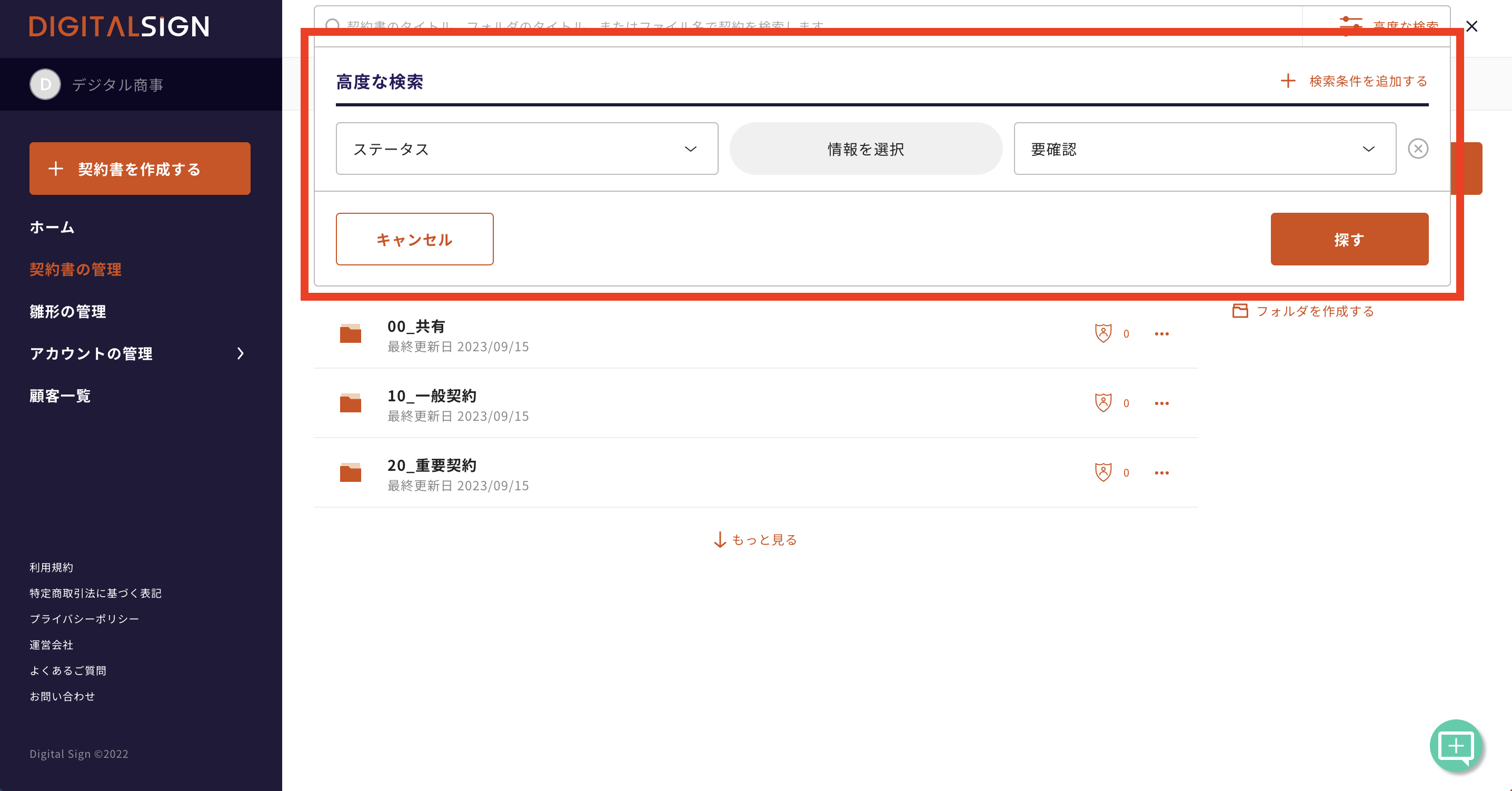Click the キャンセル button
Image resolution: width=1512 pixels, height=791 pixels.
(414, 239)
